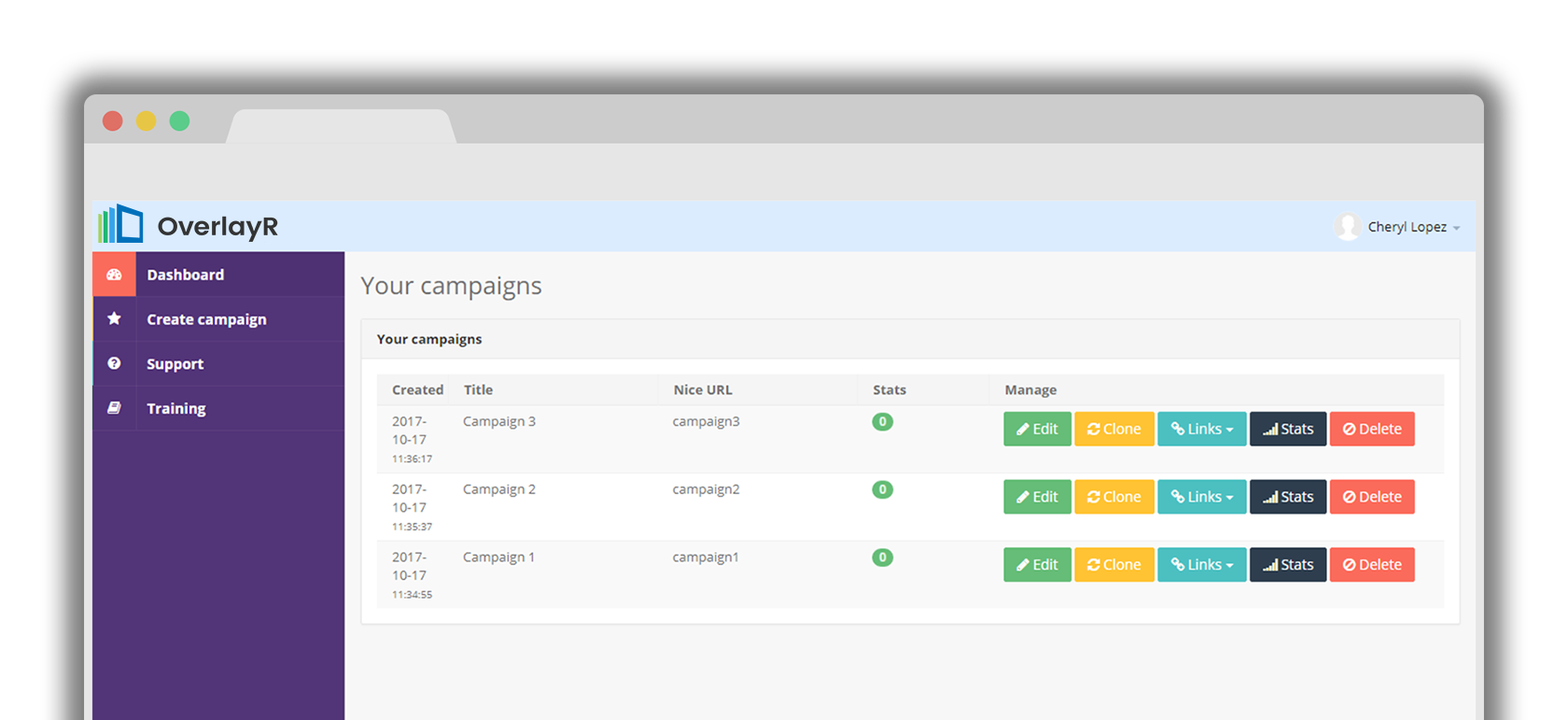Click the Support question mark icon

coord(114,363)
